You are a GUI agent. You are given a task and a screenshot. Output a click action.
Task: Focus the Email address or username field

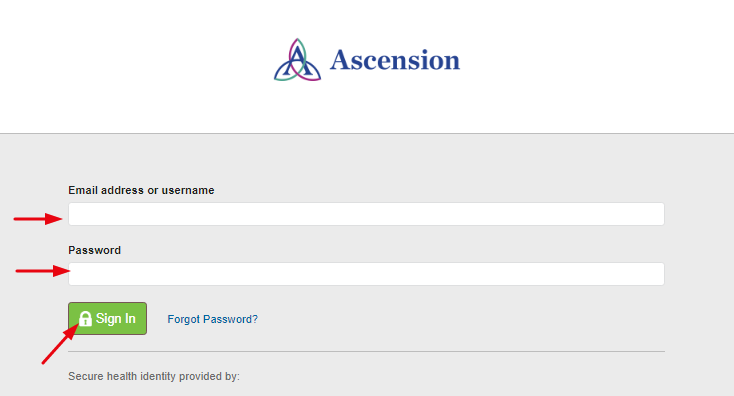pos(366,214)
